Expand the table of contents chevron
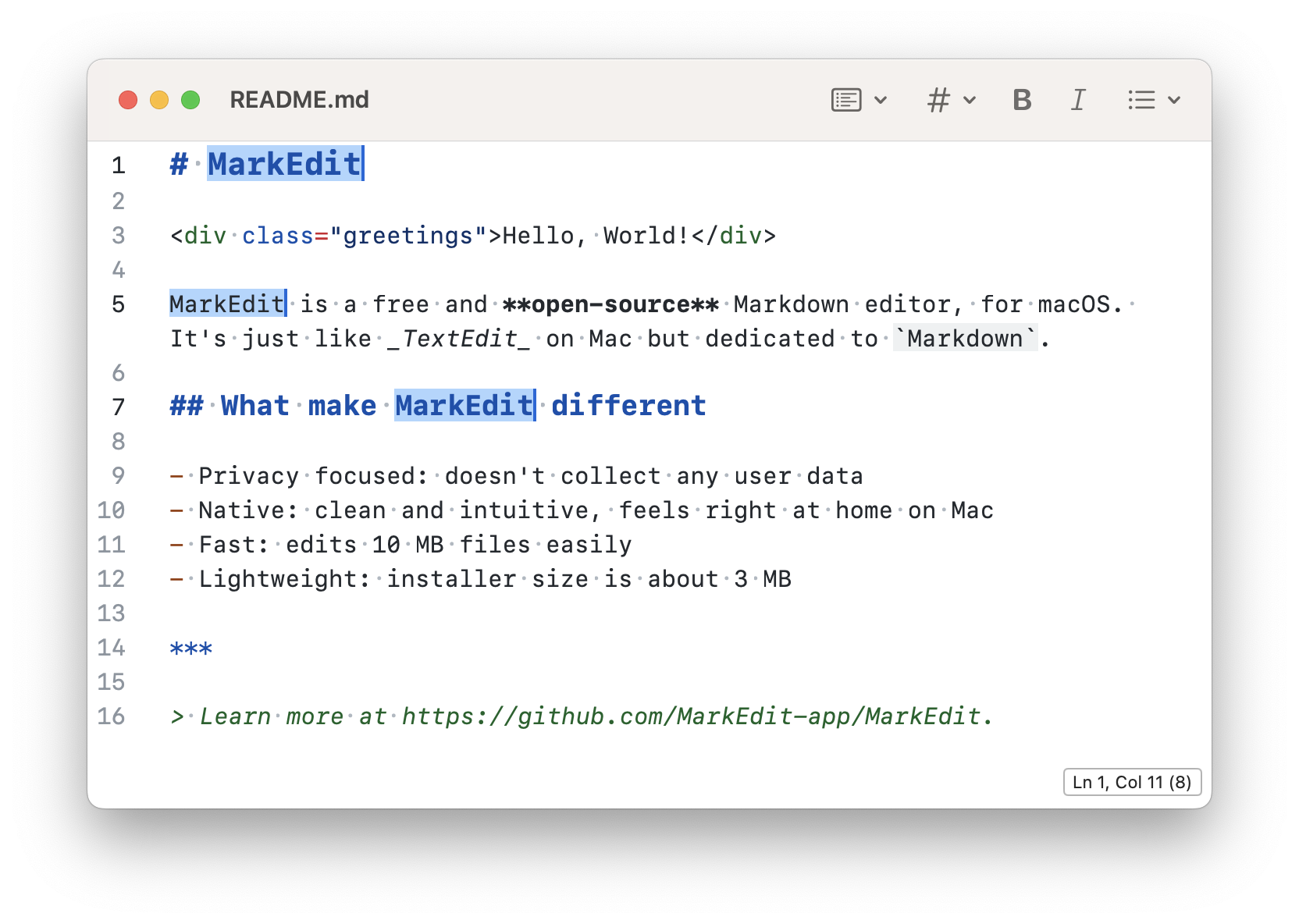This screenshot has height=924, width=1299. (x=881, y=100)
